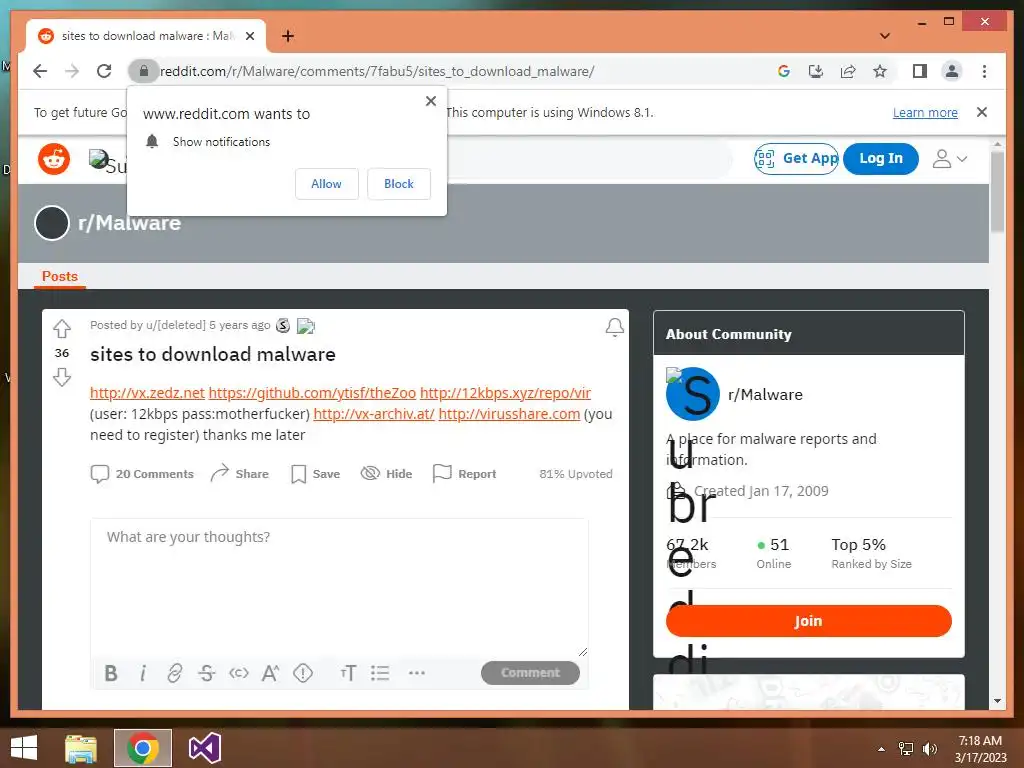Click the lock icon in address bar
Screen dimensions: 1024x768
pyautogui.click(x=144, y=71)
